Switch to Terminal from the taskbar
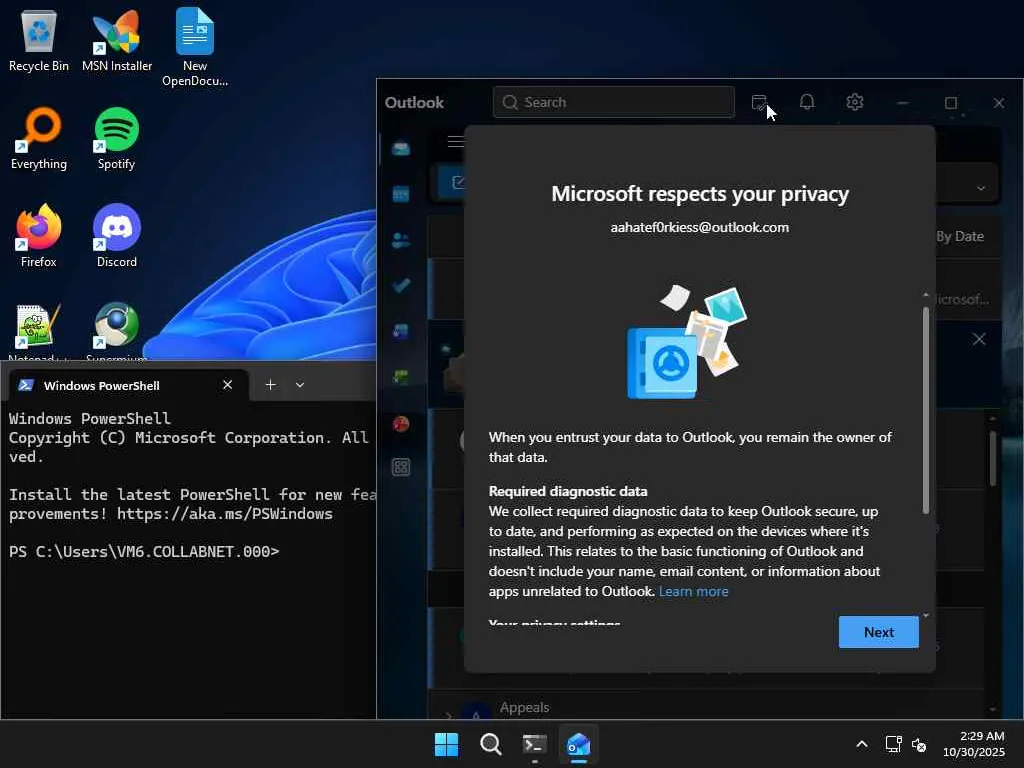The width and height of the screenshot is (1024, 768). 534,744
